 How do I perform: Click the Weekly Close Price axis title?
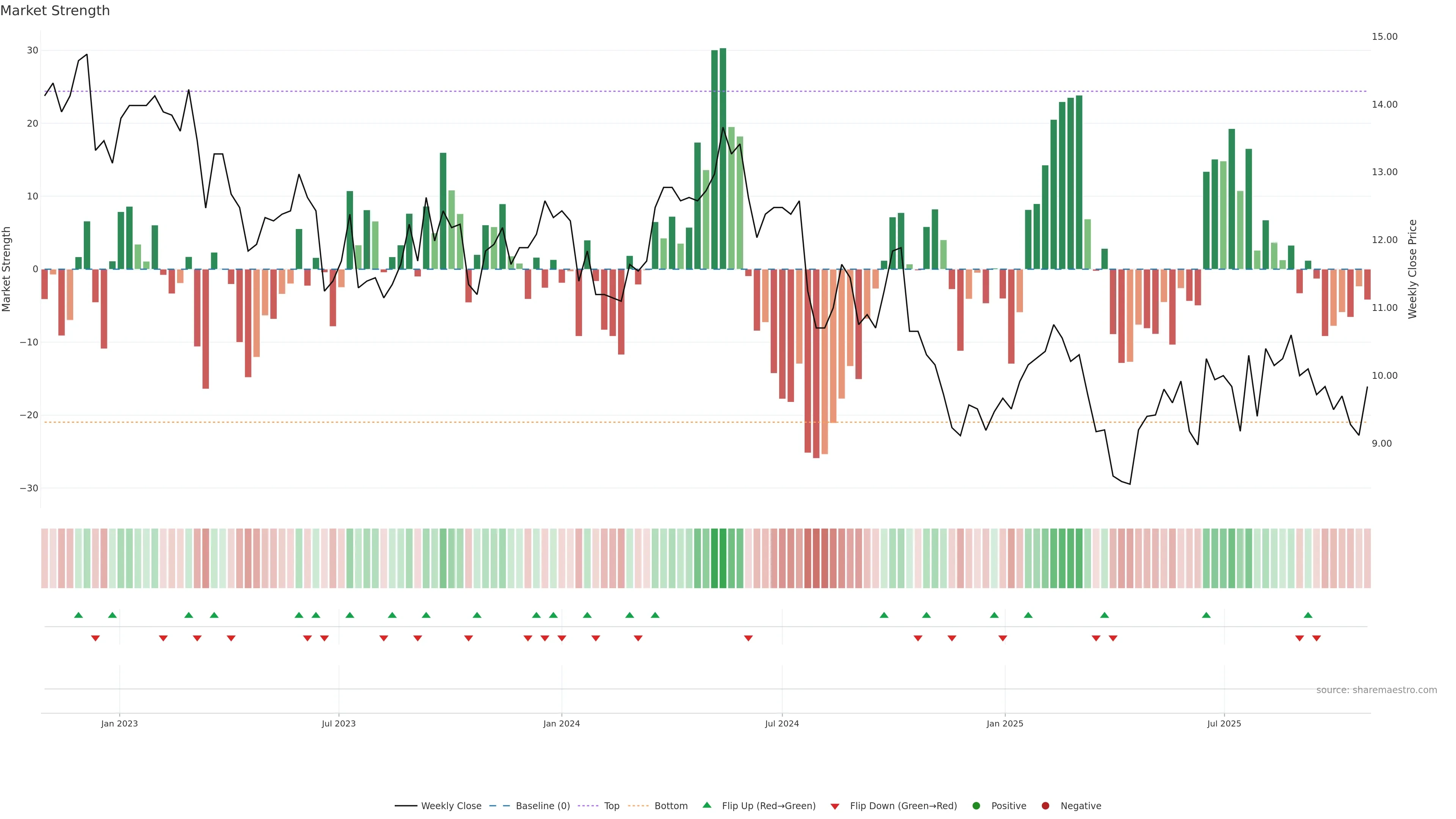point(1412,269)
